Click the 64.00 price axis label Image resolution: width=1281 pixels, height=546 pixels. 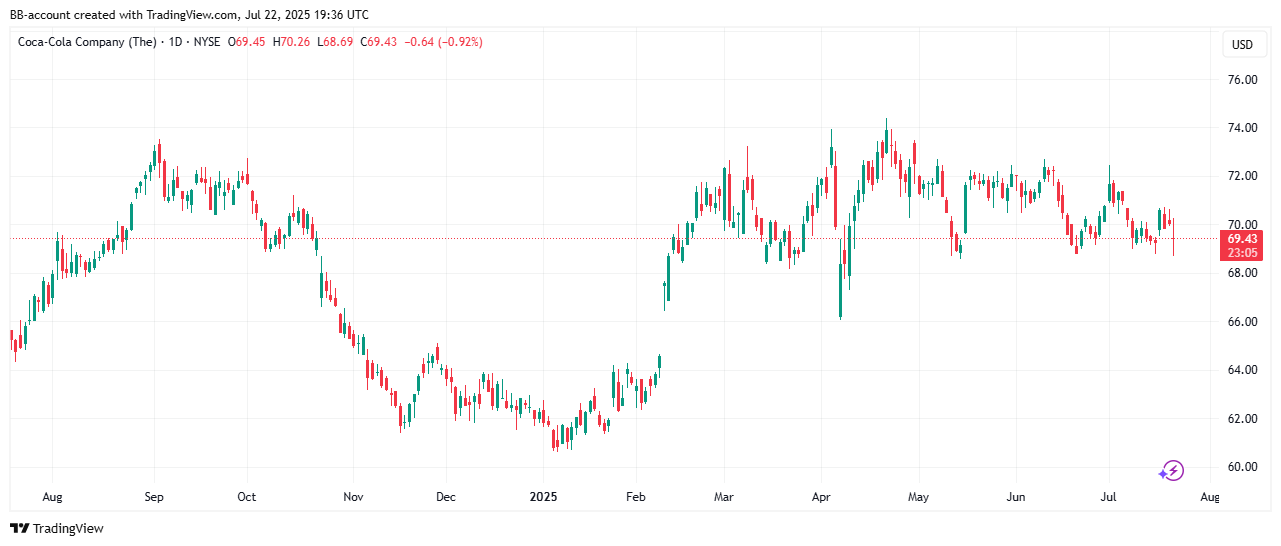click(x=1242, y=370)
